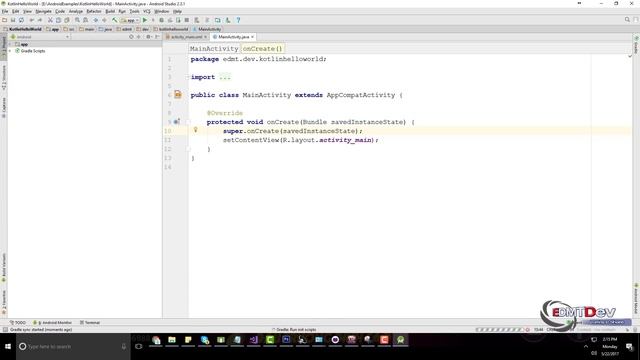Click the Android Studio taskbar icon
This screenshot has height=360, width=640.
click(400, 340)
